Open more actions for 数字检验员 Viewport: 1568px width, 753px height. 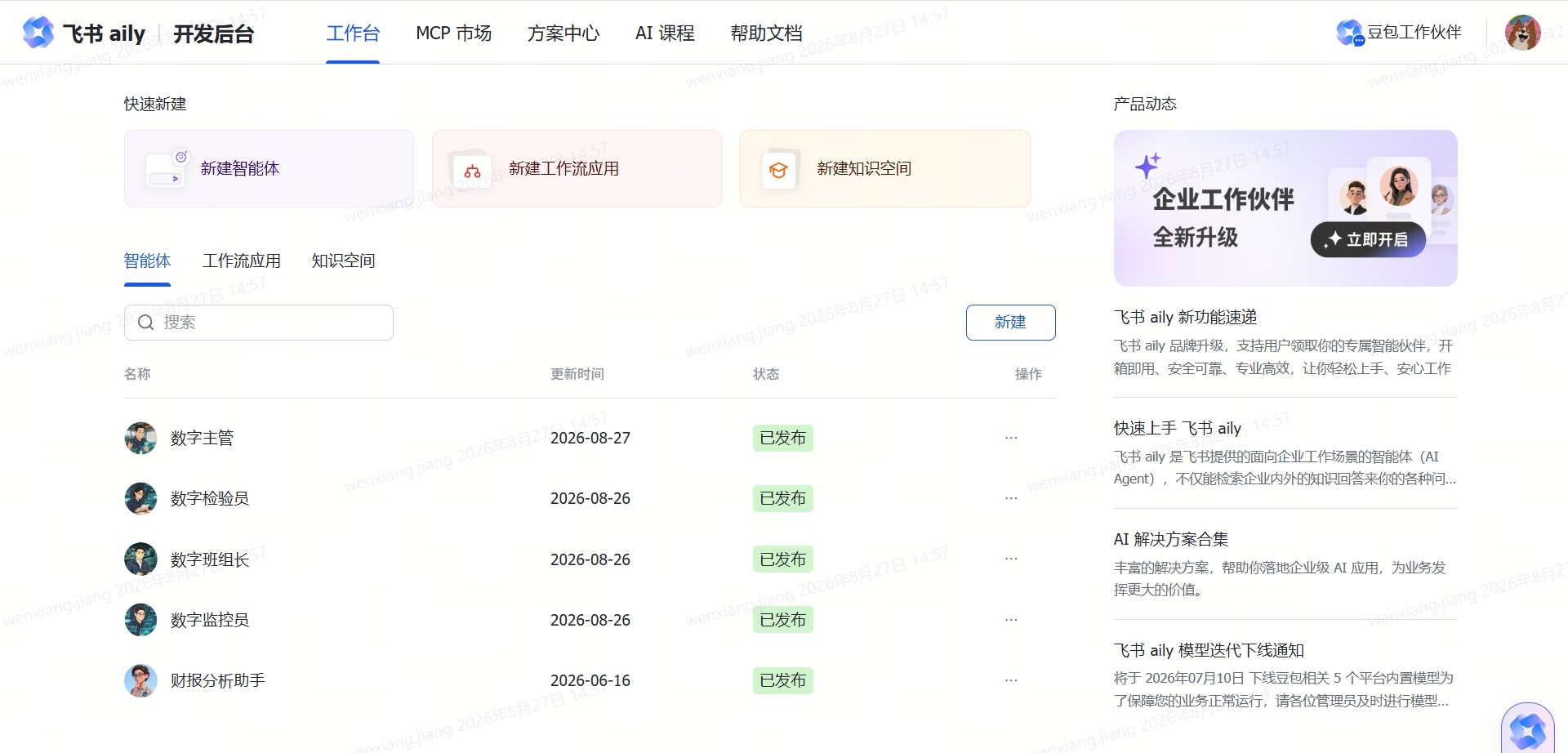1011,498
